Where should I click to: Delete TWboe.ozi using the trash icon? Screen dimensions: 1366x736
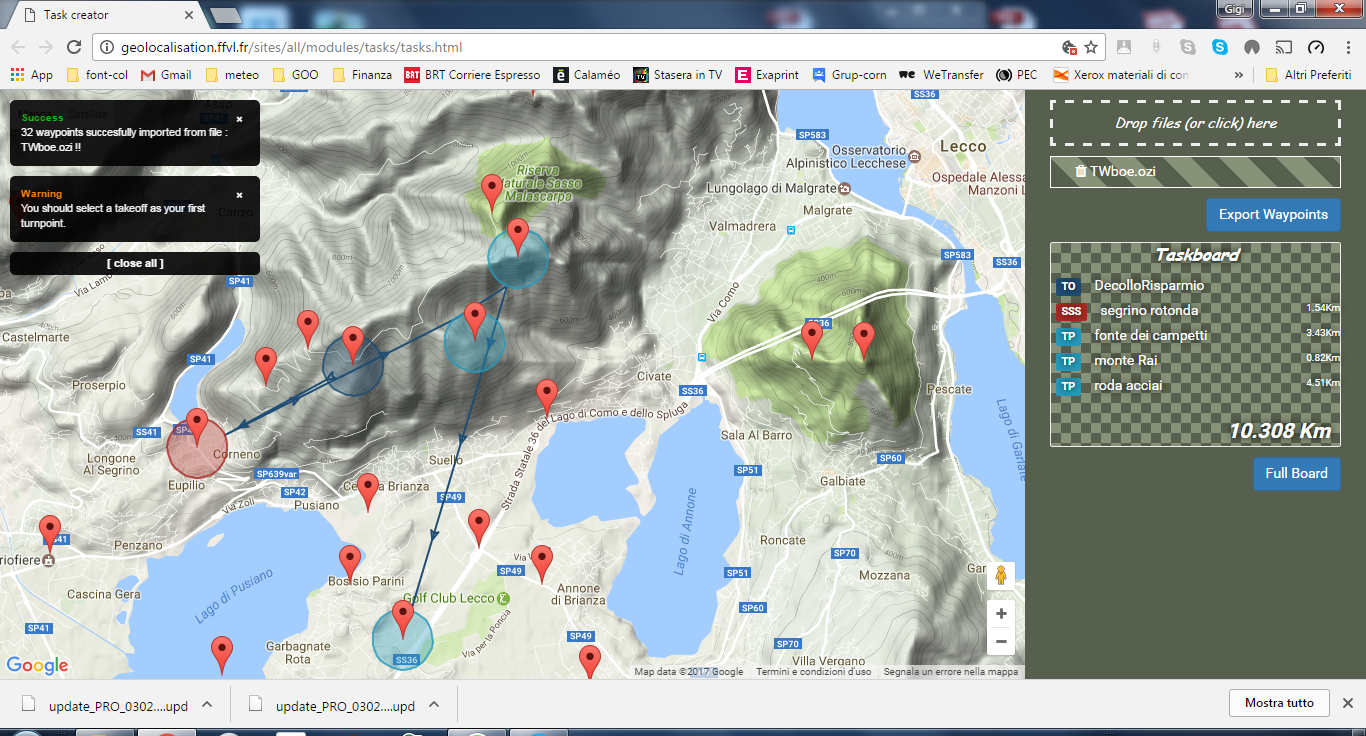coord(1080,171)
